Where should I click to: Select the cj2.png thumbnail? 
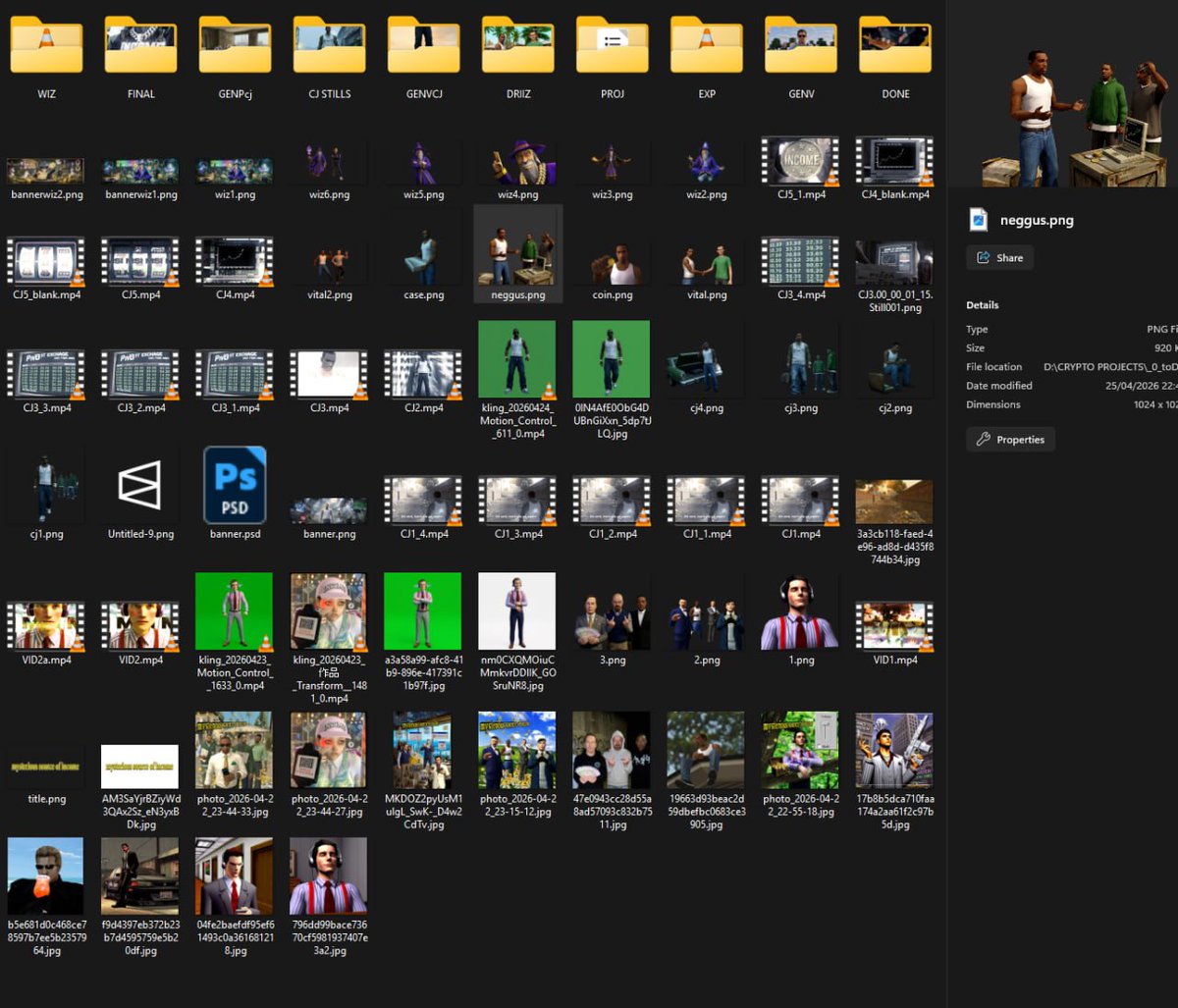894,367
